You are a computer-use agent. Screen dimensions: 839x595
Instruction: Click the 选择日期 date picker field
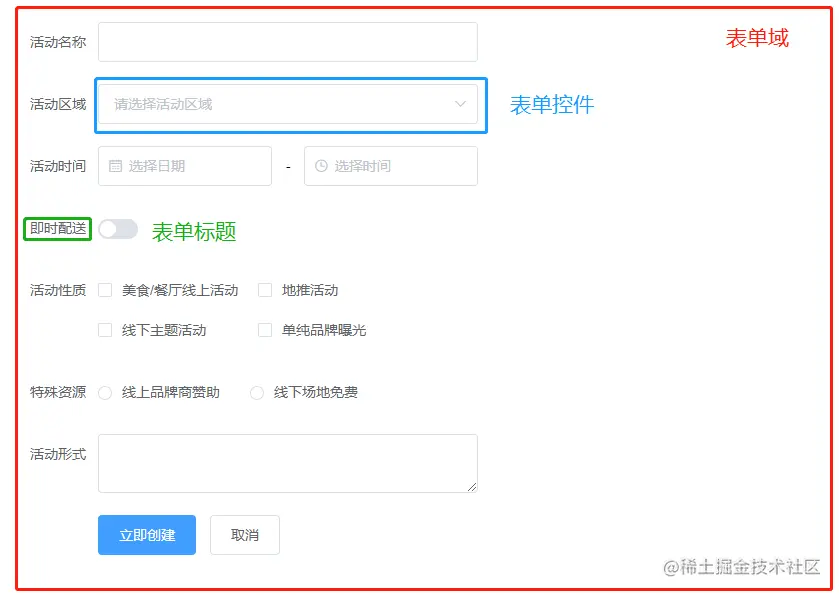coord(185,166)
